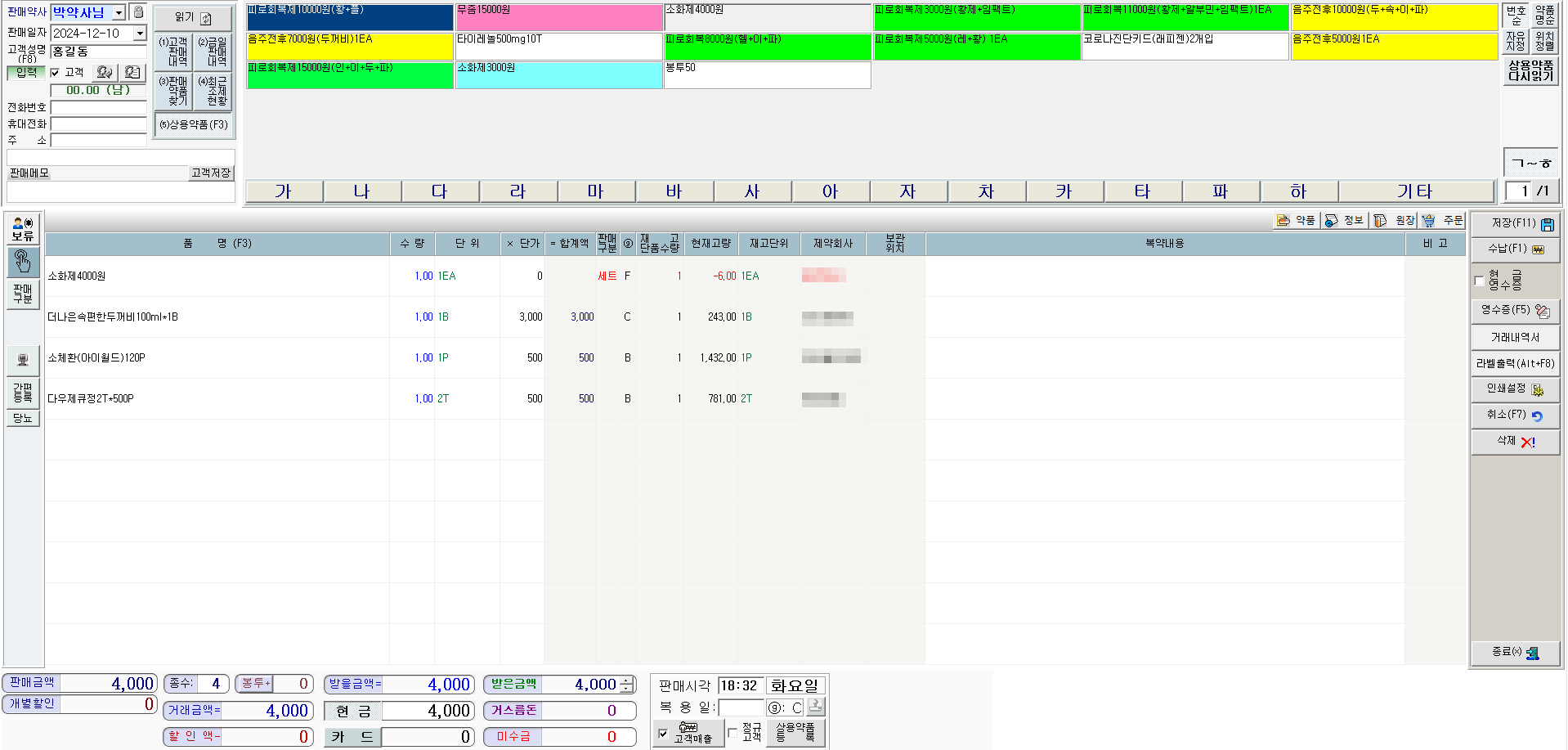Click 읽기 refresh button
Image resolution: width=1568 pixels, height=750 pixels.
[193, 17]
